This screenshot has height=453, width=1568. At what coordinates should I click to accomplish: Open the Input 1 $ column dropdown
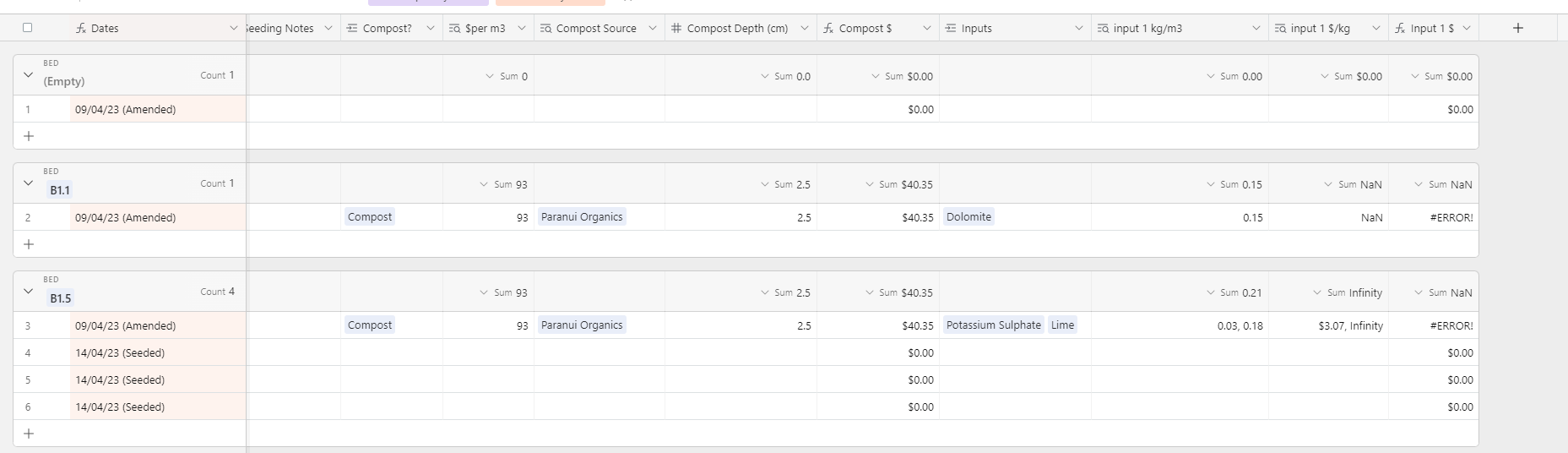pyautogui.click(x=1467, y=28)
